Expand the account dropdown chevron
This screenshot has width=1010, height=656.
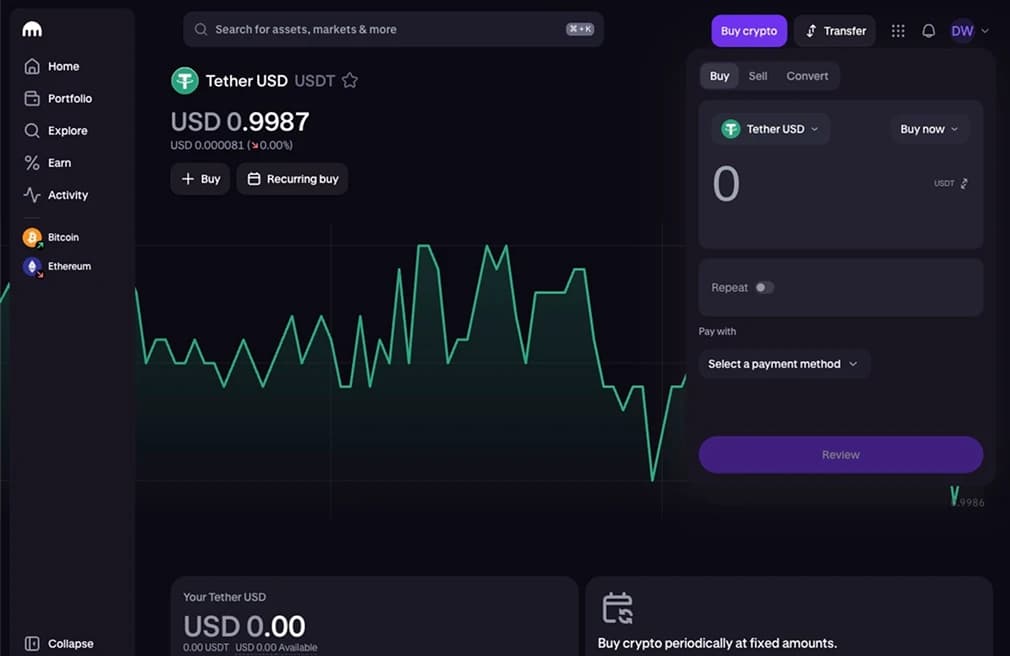coord(985,31)
